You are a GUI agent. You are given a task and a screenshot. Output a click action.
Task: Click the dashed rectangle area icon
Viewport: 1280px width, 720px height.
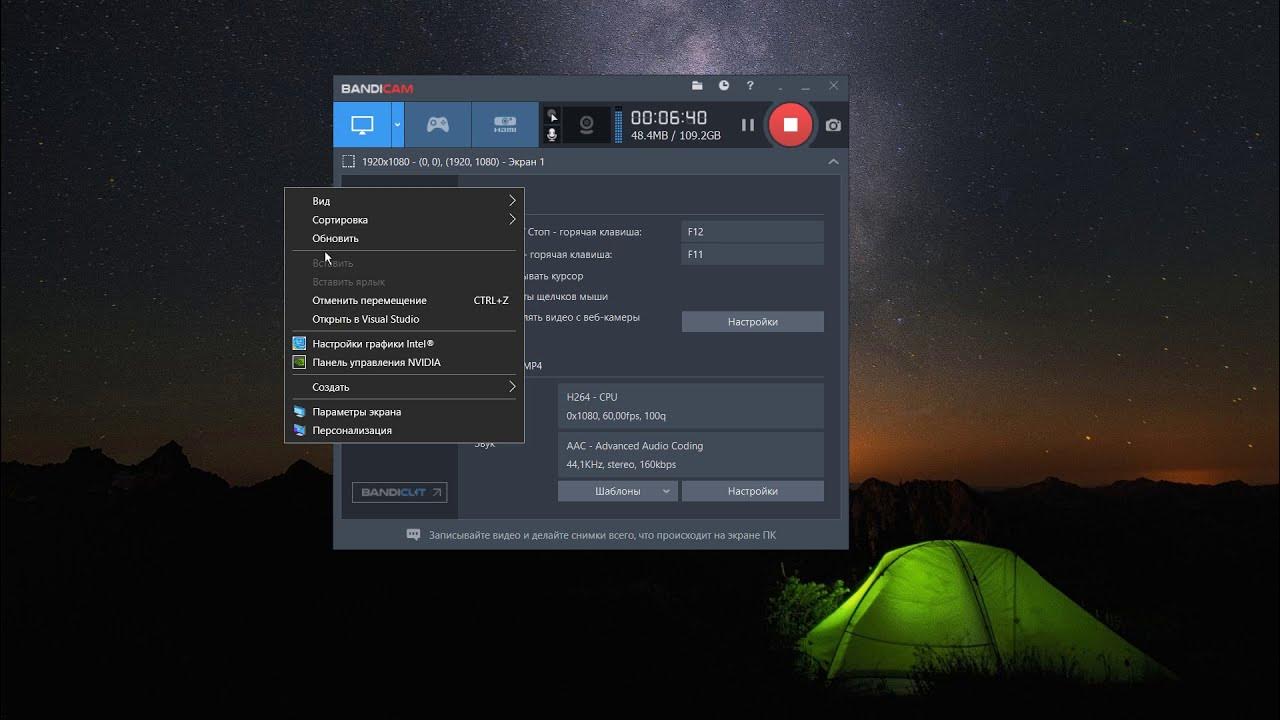348,161
